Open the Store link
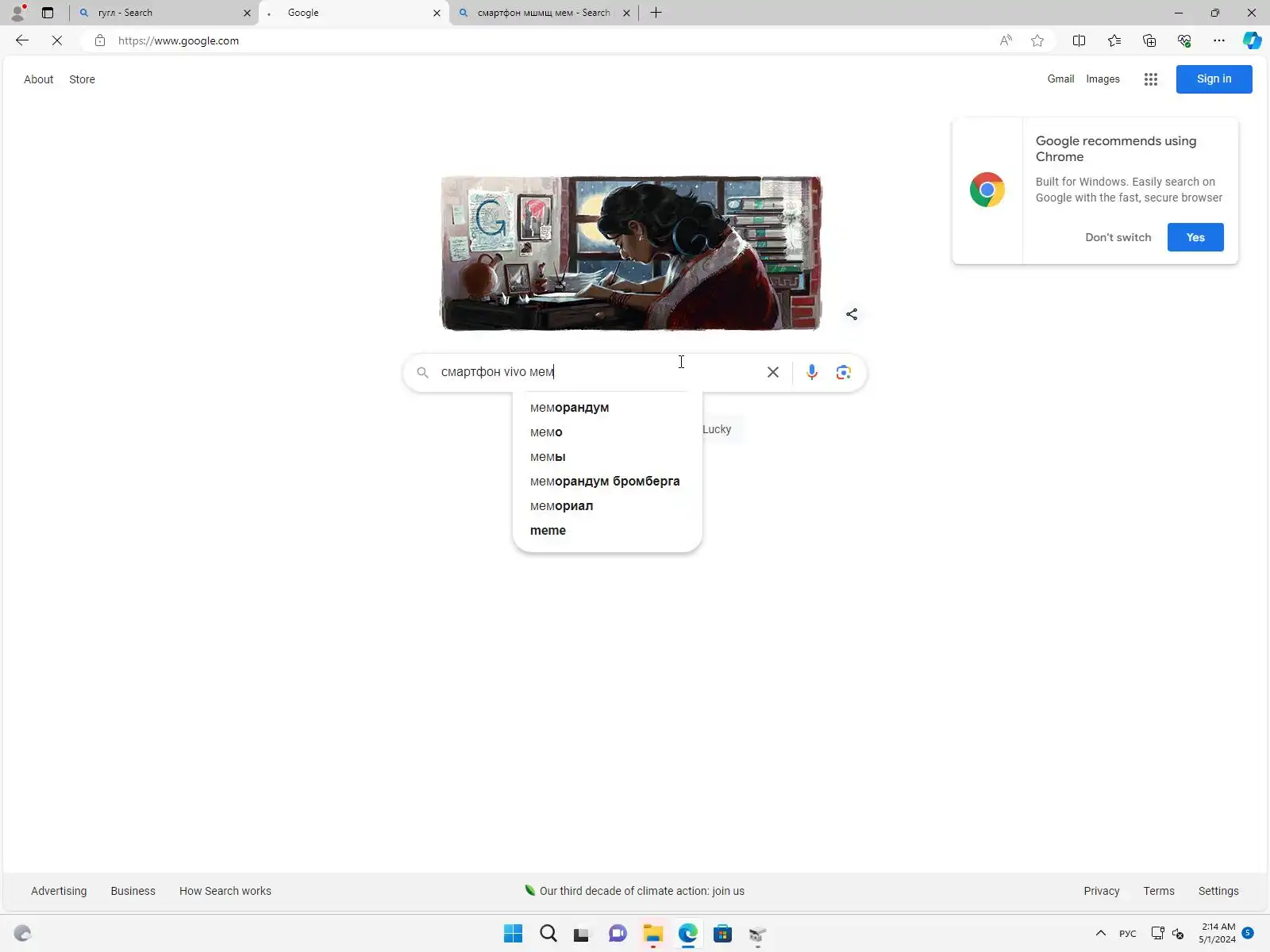The height and width of the screenshot is (952, 1270). point(82,79)
